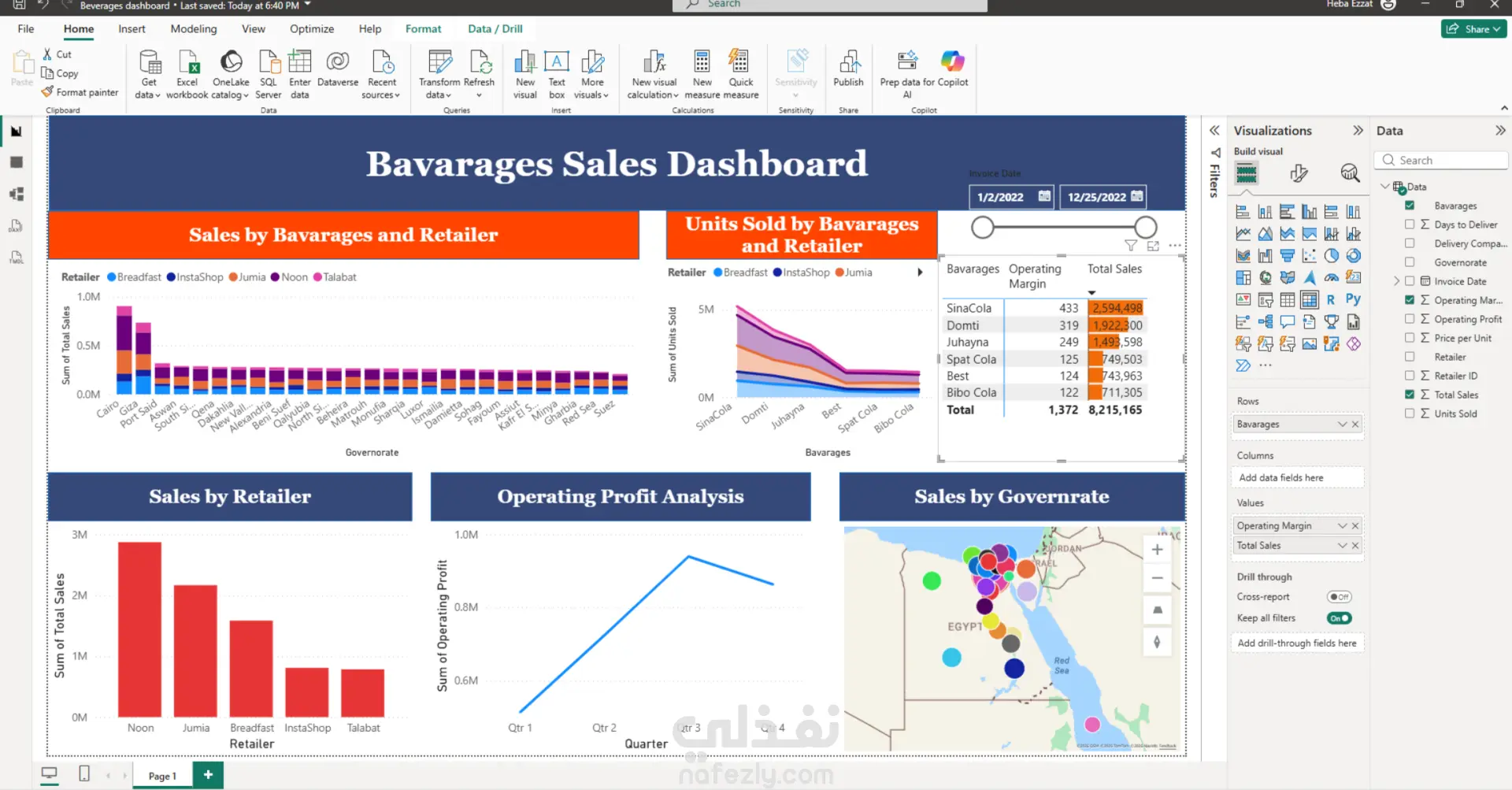The height and width of the screenshot is (790, 1512).
Task: Uncheck the Bavarages field checkbox
Action: 1410,206
